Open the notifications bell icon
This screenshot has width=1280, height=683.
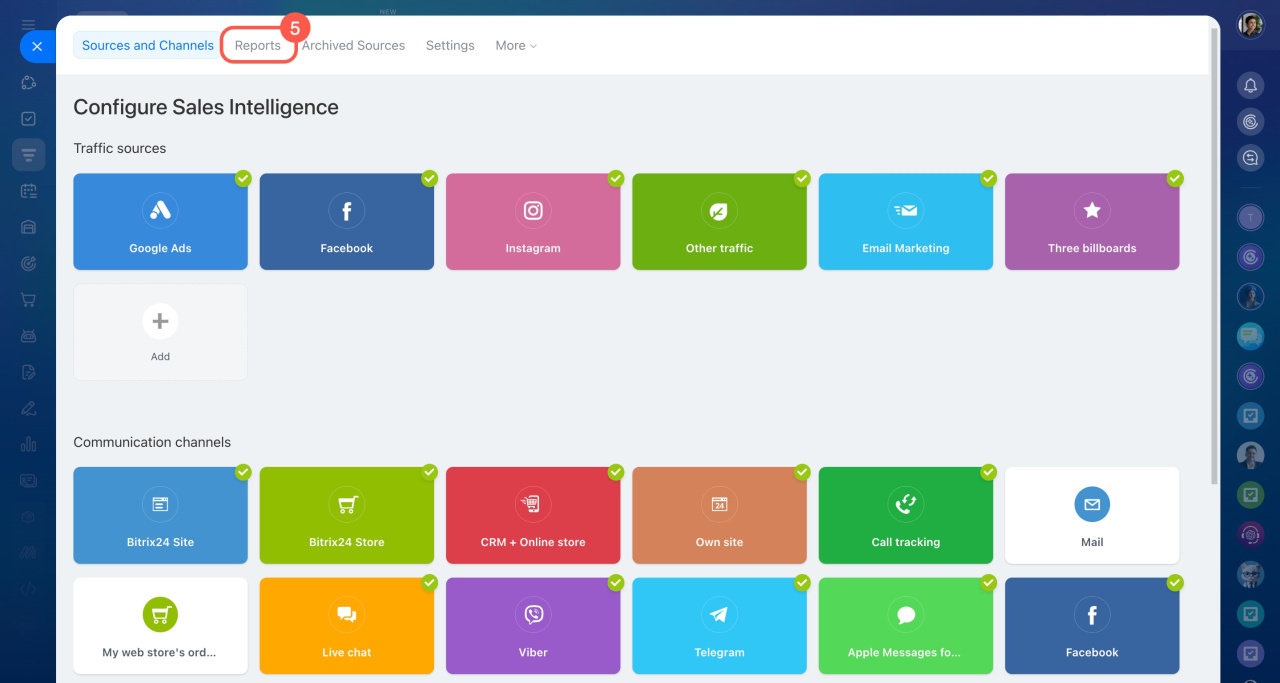(1250, 86)
